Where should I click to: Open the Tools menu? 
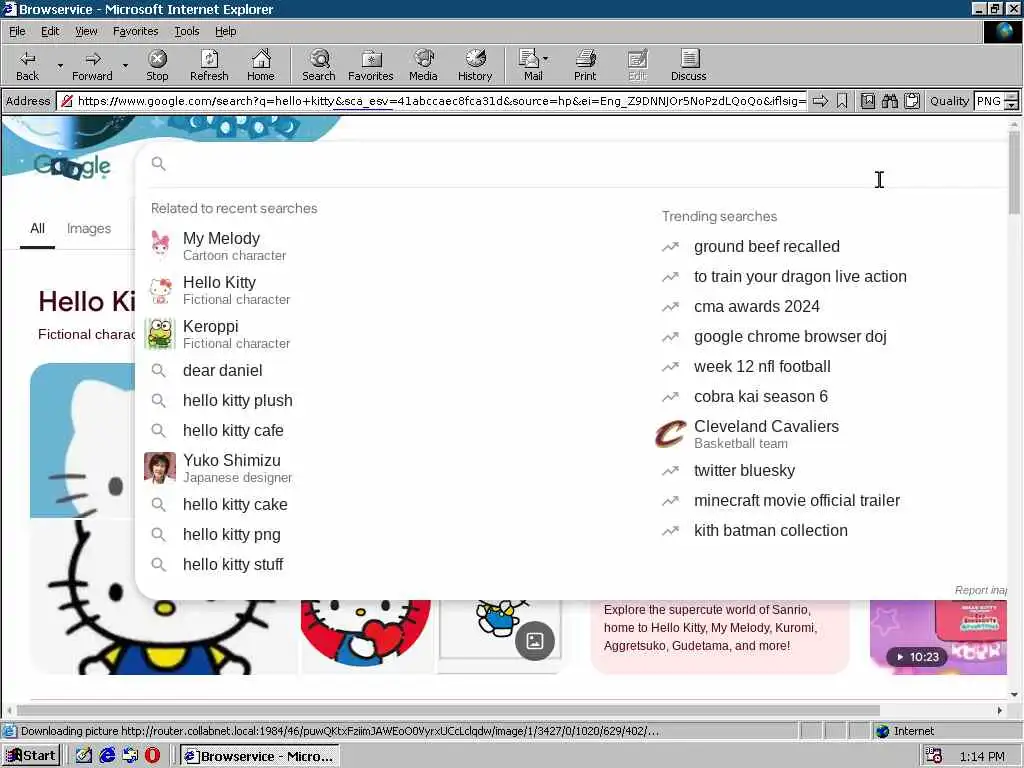point(187,31)
